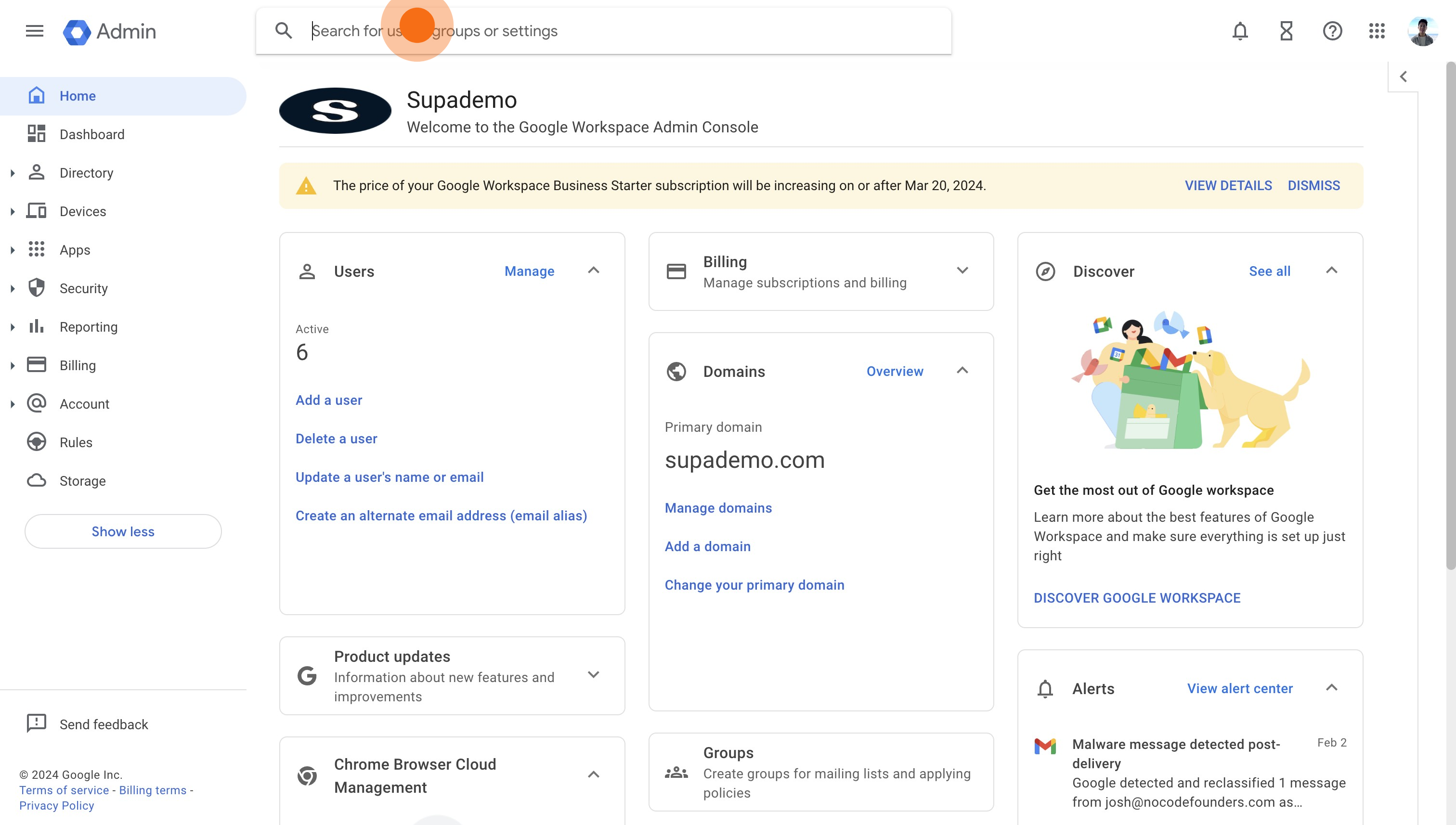
Task: Click the Add a user link
Action: (x=329, y=400)
